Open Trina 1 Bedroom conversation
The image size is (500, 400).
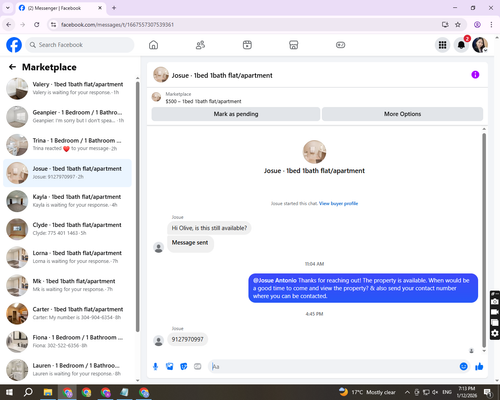(68, 145)
